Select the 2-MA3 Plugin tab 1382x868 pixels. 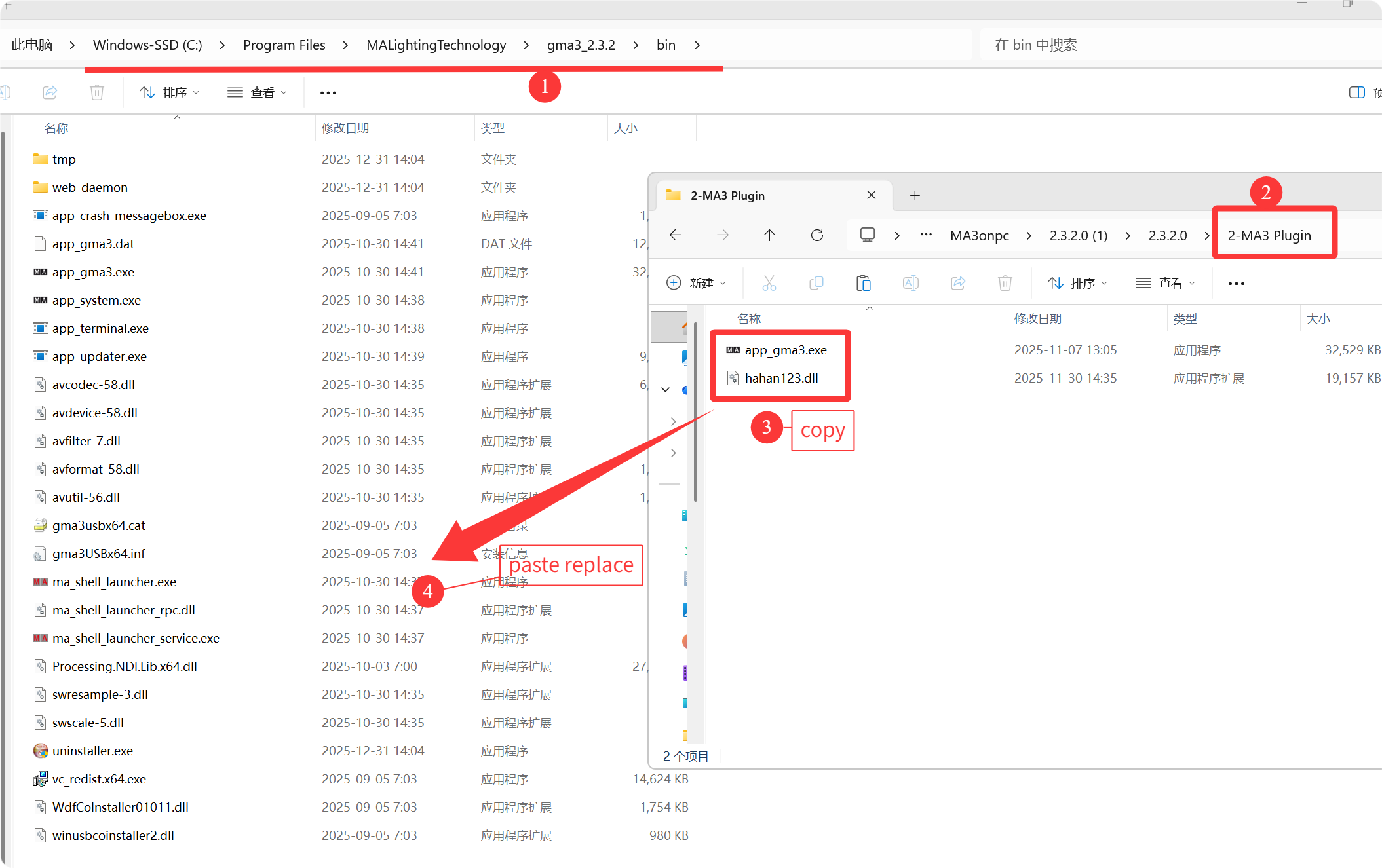coord(727,195)
